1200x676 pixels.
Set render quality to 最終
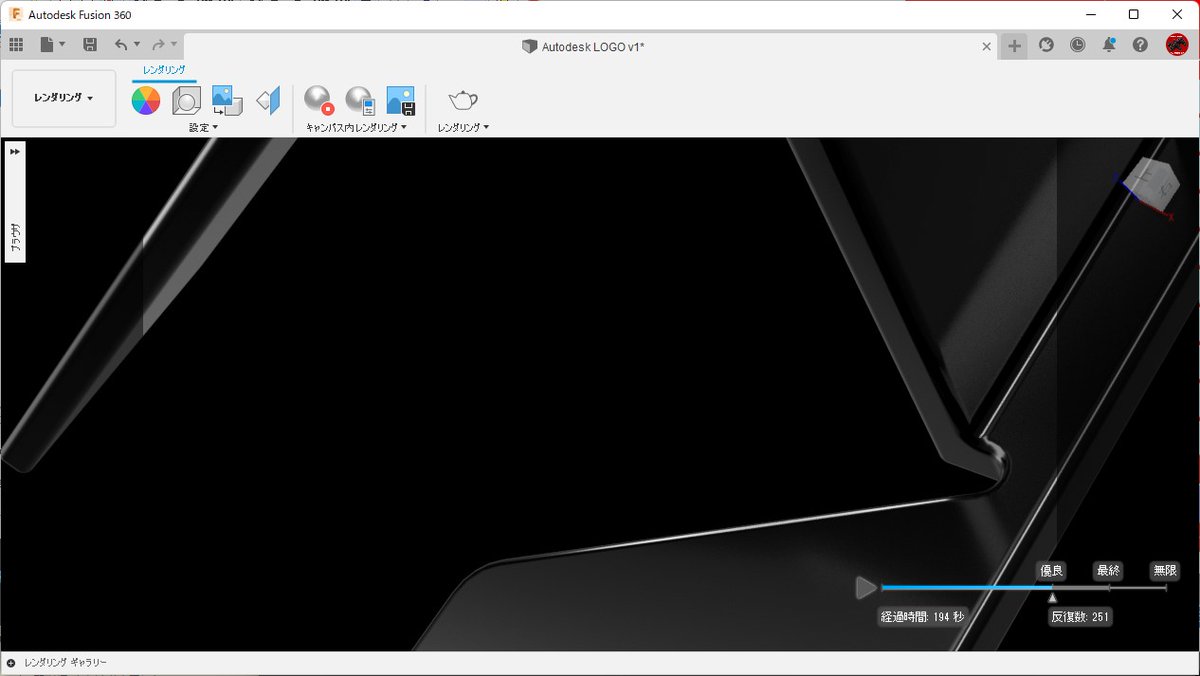[1108, 571]
